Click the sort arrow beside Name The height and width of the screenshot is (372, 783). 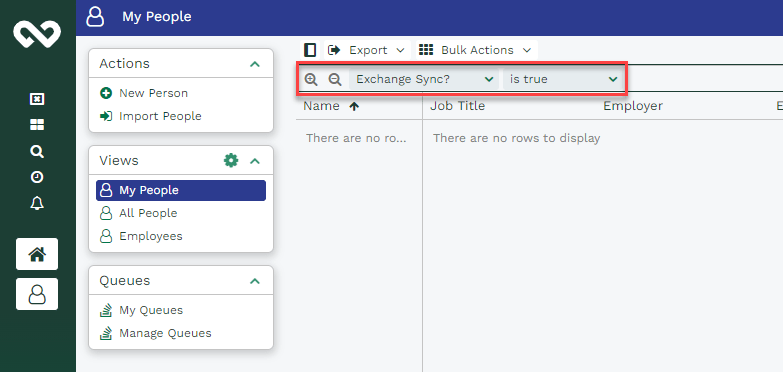tap(354, 106)
